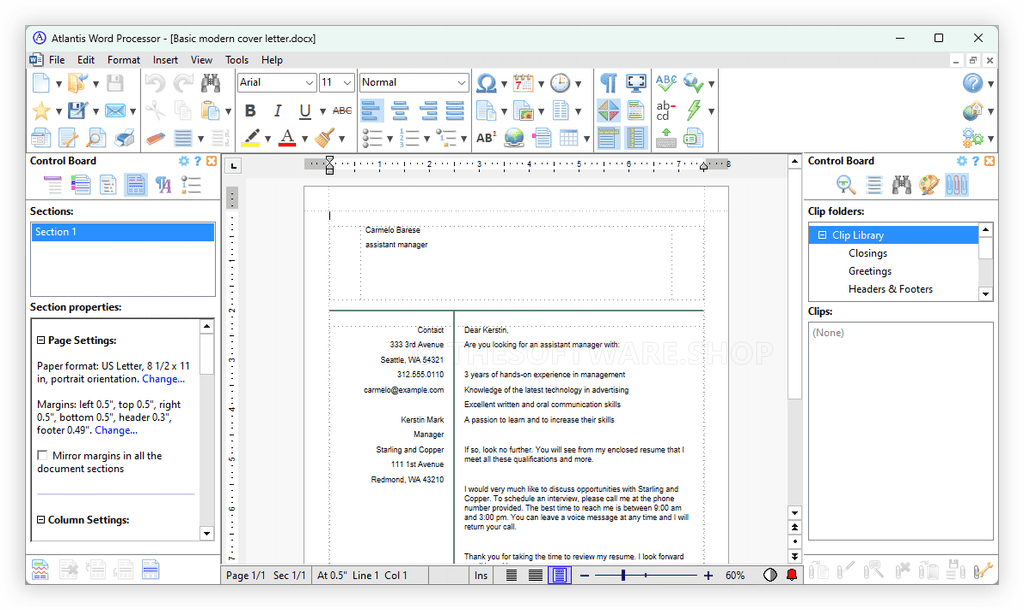Toggle align left paragraph button
1024x610 pixels.
coord(372,110)
